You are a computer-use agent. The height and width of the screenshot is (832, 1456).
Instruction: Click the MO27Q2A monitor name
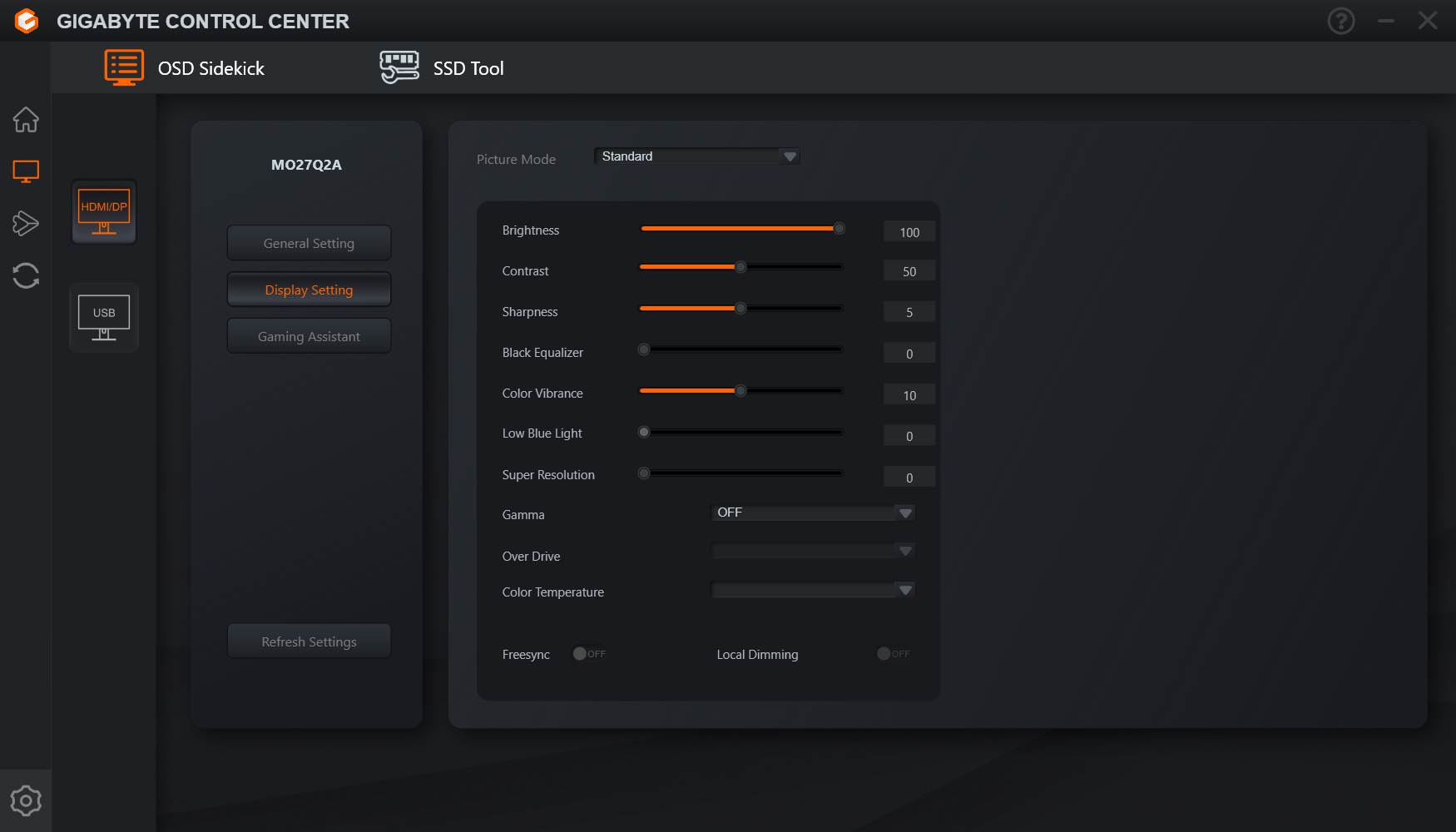point(306,165)
